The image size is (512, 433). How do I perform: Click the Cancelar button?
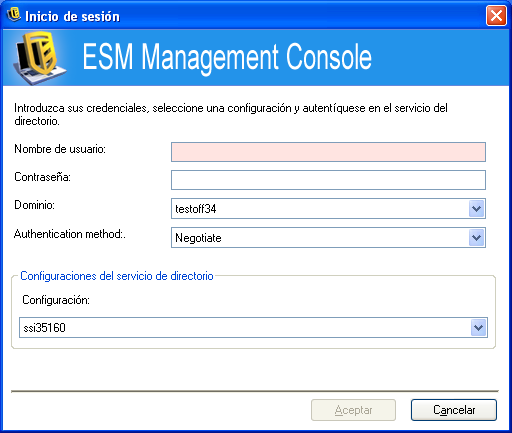click(x=454, y=410)
